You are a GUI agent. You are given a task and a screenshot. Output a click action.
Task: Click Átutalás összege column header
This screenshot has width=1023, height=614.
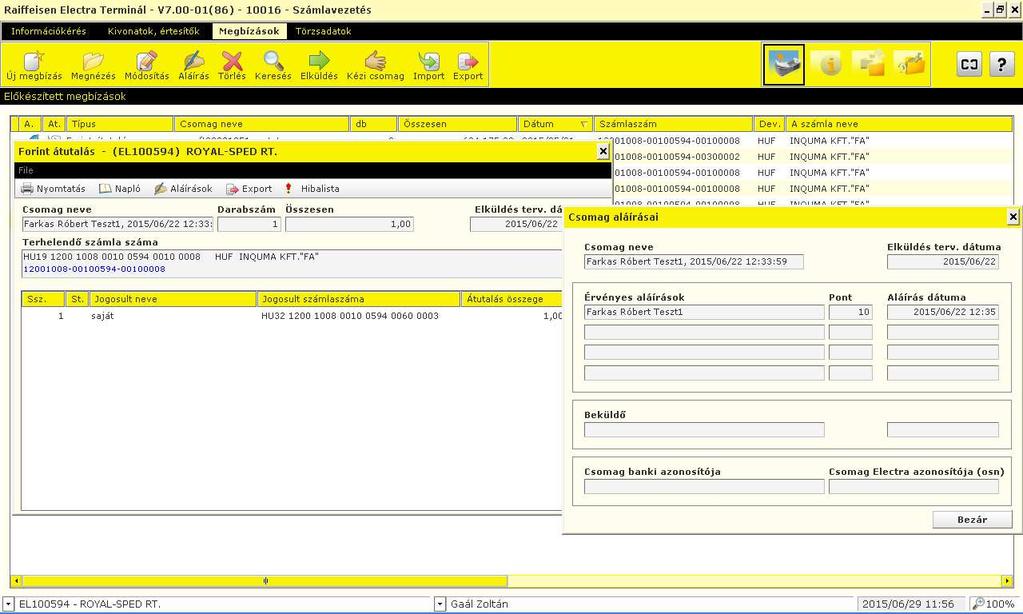click(x=512, y=299)
